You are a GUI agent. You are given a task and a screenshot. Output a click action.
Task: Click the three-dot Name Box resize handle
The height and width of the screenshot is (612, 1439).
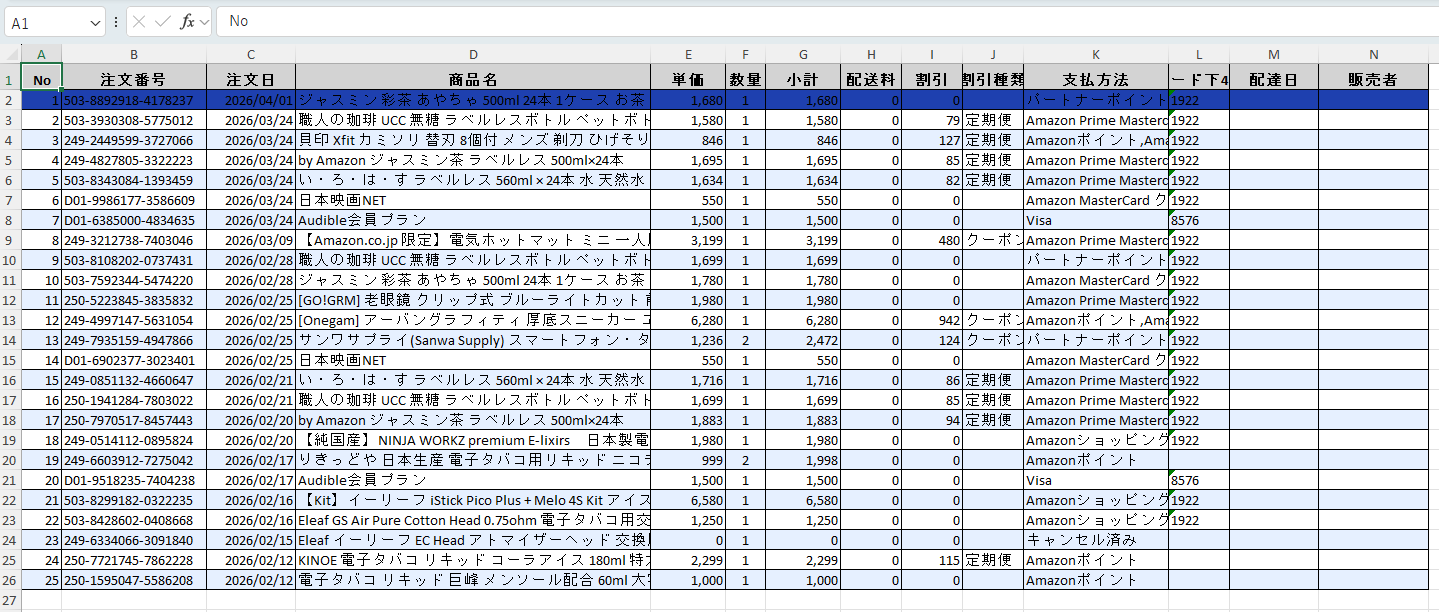coord(116,21)
